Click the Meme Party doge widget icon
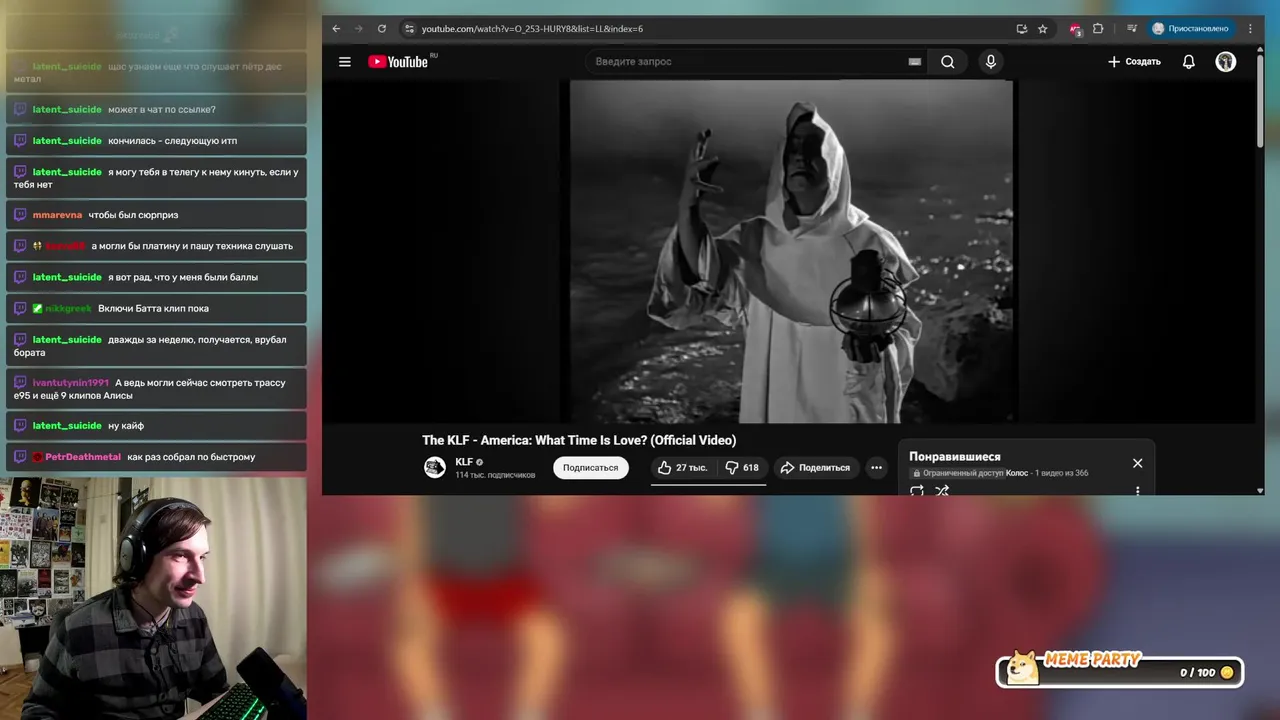The height and width of the screenshot is (720, 1280). point(1022,667)
